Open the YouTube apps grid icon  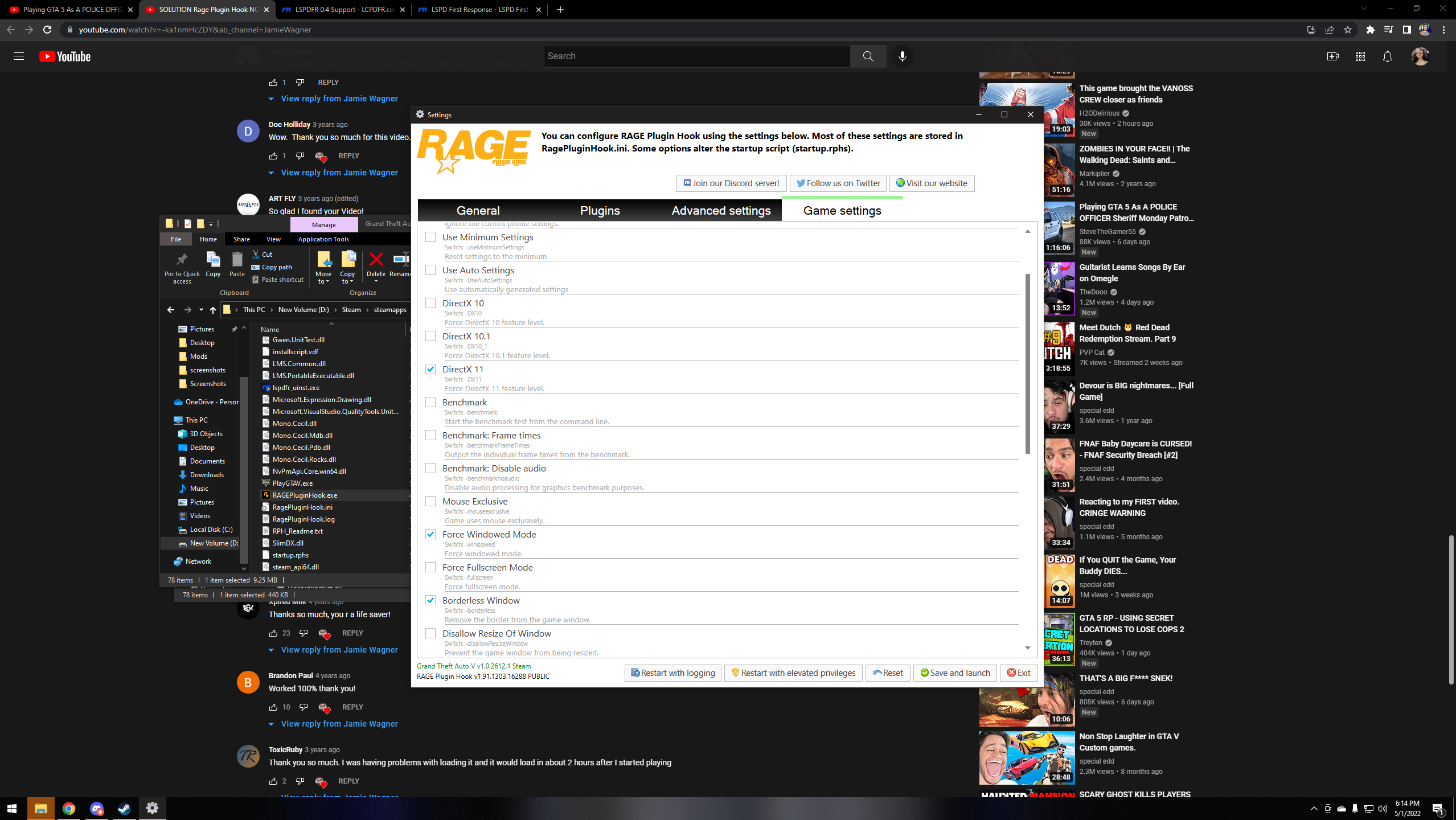pos(1360,56)
